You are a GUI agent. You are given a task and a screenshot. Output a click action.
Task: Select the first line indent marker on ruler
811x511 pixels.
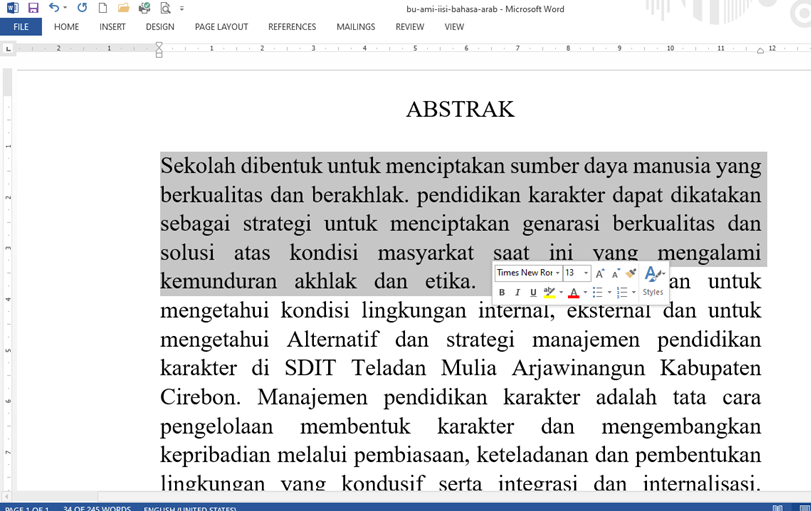coord(159,46)
